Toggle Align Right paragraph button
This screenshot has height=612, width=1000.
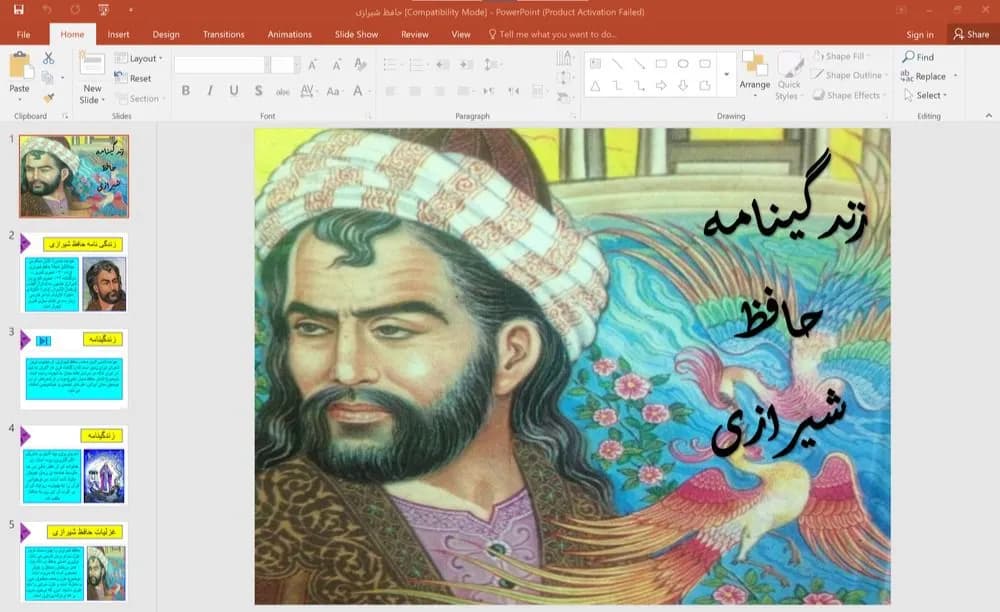(x=439, y=91)
